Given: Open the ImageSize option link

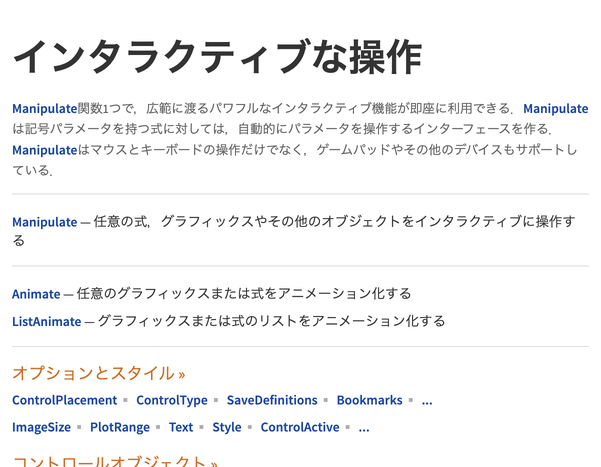Looking at the screenshot, I should tap(41, 427).
